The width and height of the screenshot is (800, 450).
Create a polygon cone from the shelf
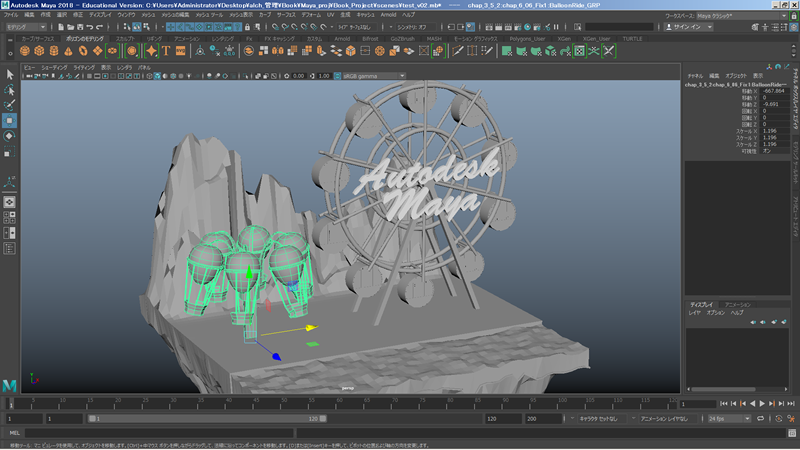pos(68,51)
